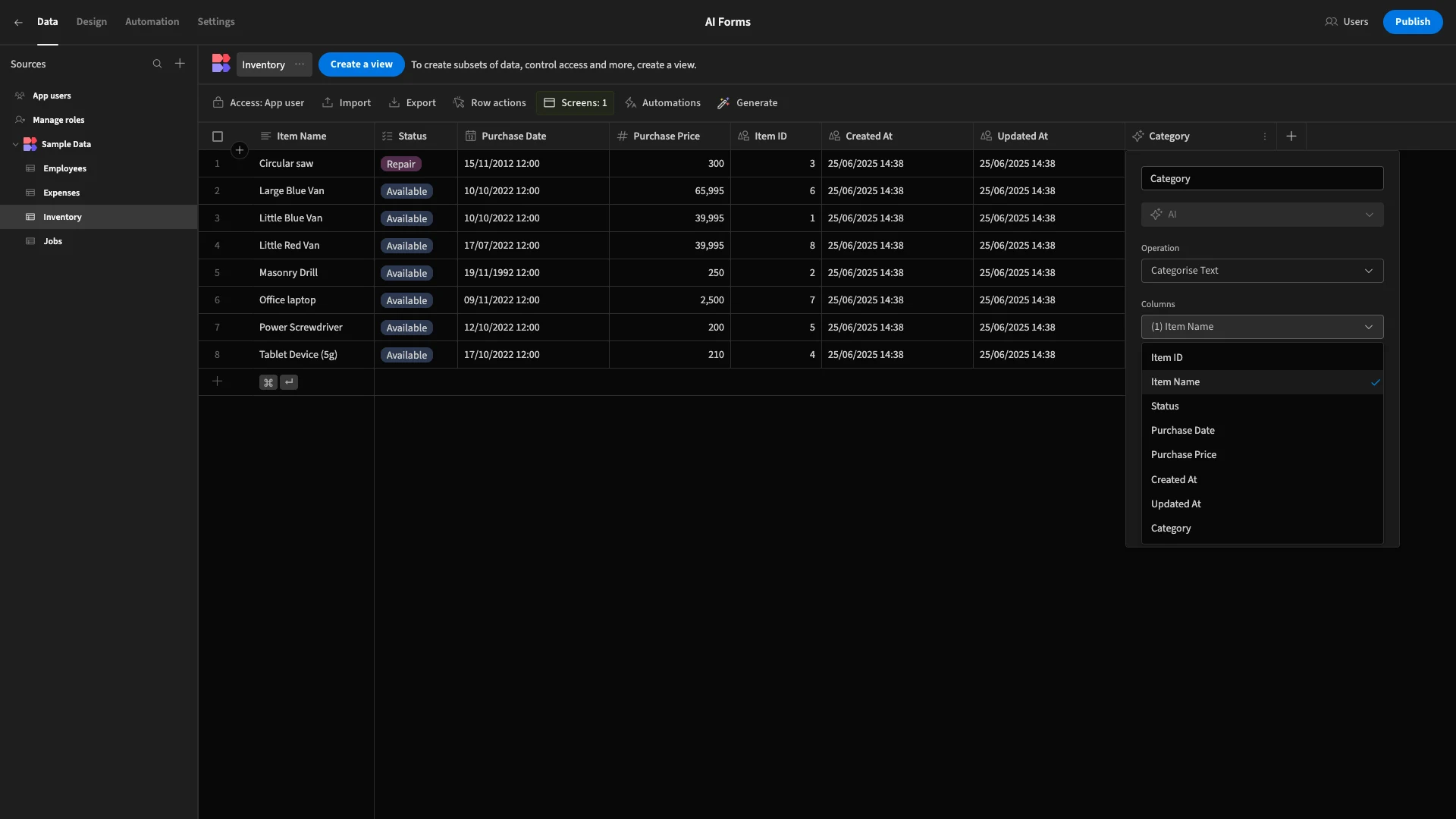The height and width of the screenshot is (819, 1456).
Task: Click the Item ID column header icon
Action: click(x=743, y=136)
